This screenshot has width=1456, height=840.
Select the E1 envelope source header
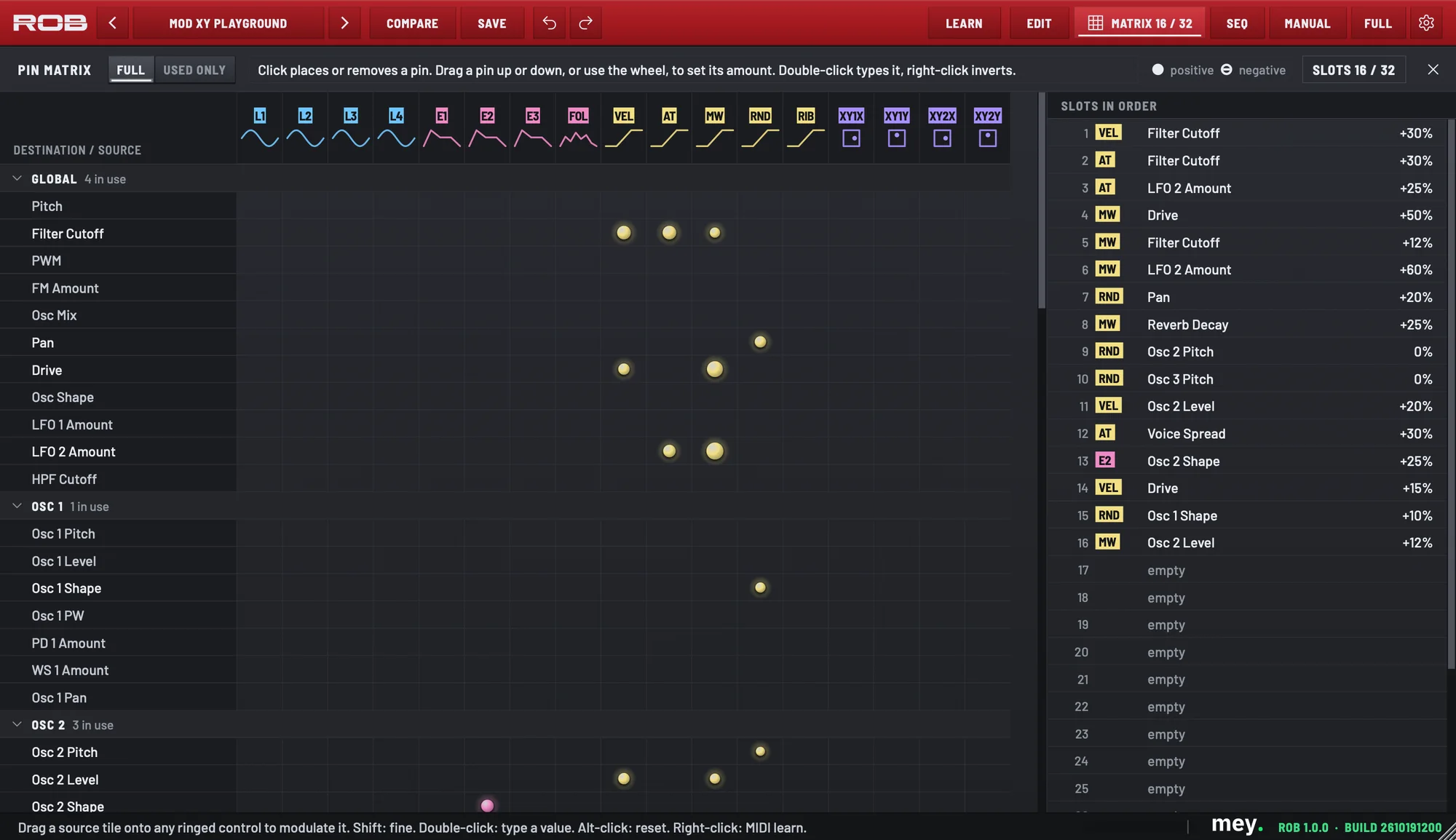pos(442,127)
